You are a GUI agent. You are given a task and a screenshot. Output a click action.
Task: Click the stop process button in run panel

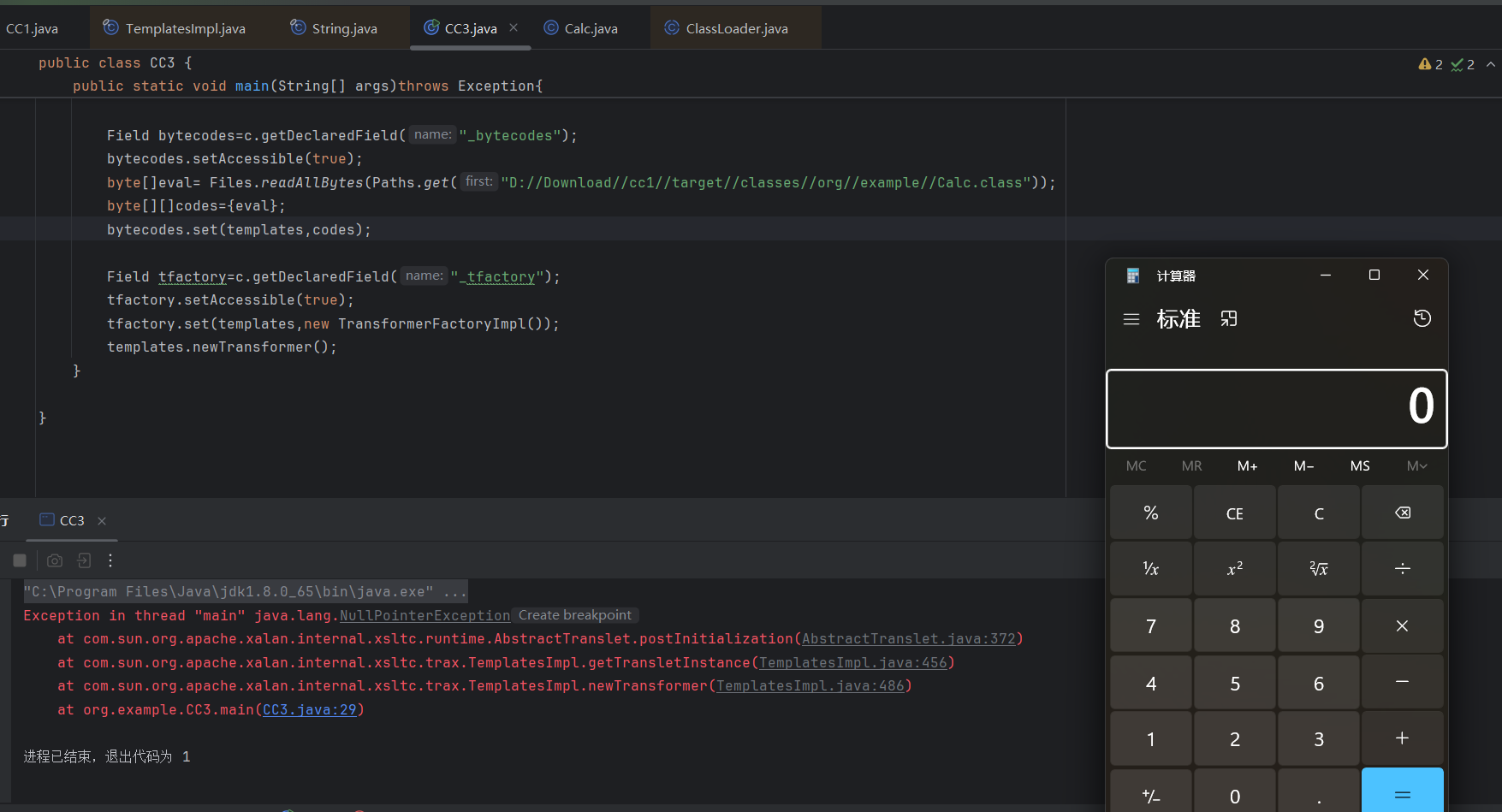(x=20, y=560)
